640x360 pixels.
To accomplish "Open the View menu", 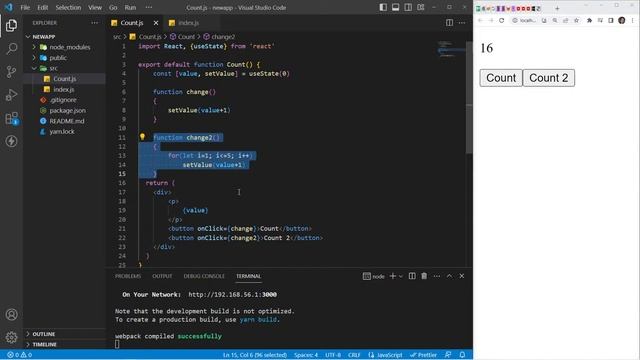I will click(x=95, y=7).
